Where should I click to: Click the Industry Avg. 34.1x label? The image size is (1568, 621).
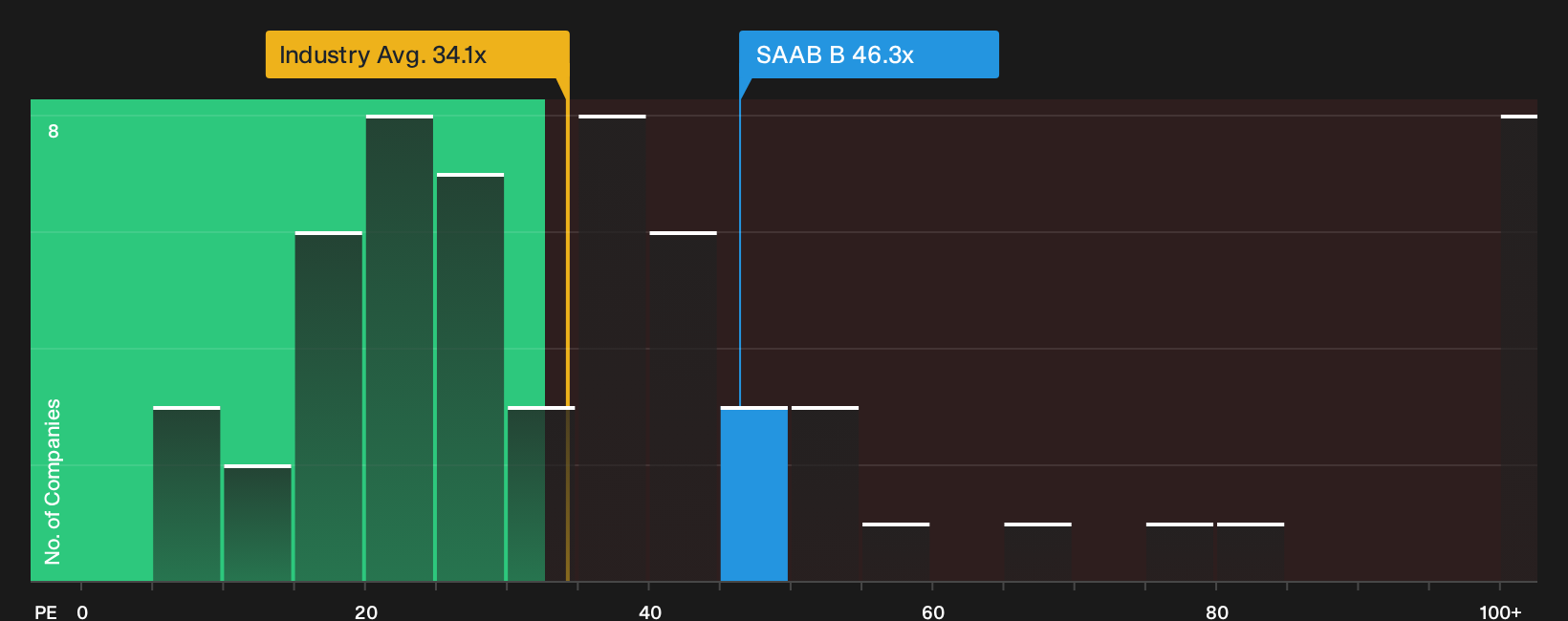417,54
